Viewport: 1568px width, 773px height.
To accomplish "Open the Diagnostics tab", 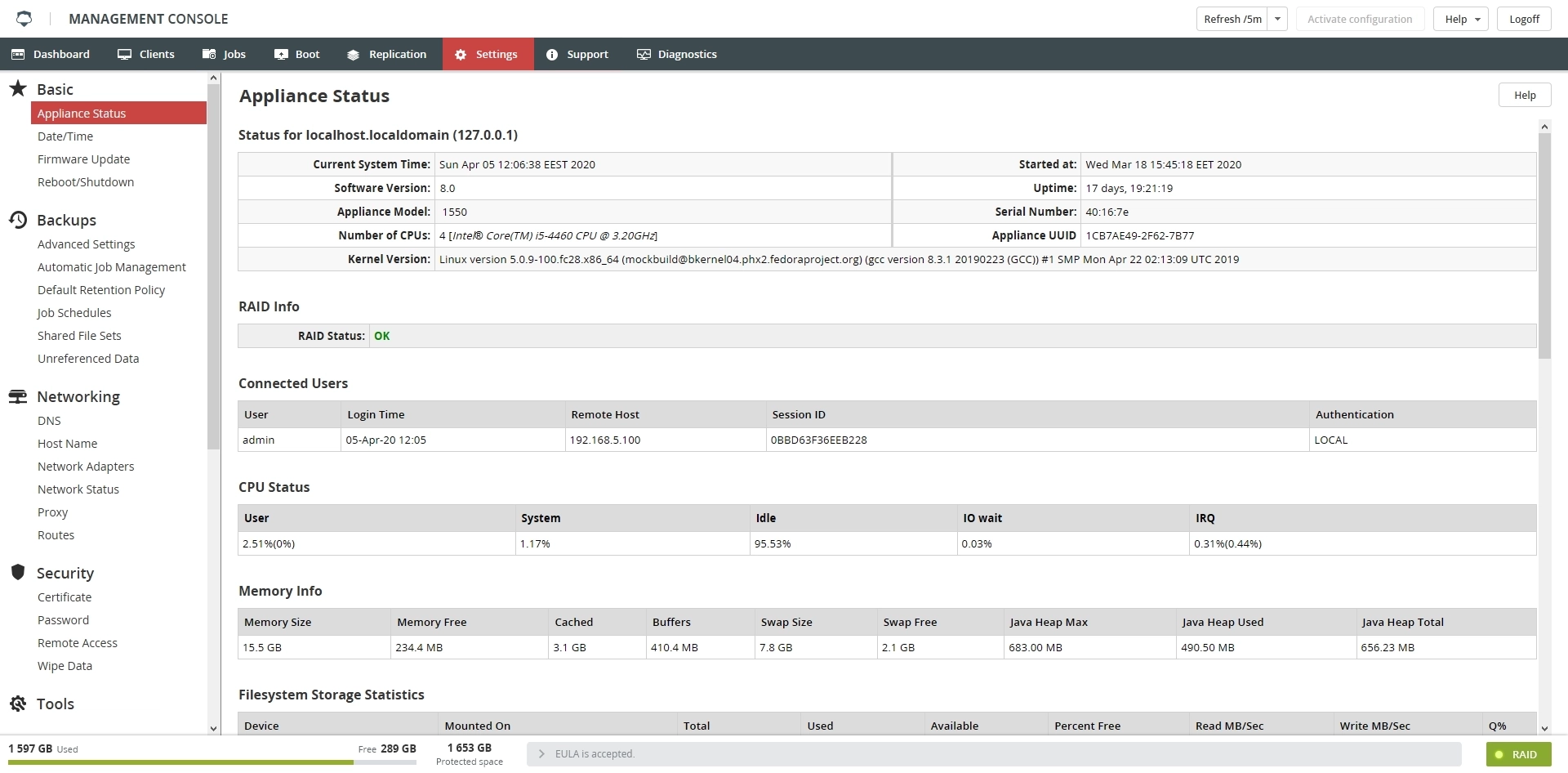I will [677, 54].
